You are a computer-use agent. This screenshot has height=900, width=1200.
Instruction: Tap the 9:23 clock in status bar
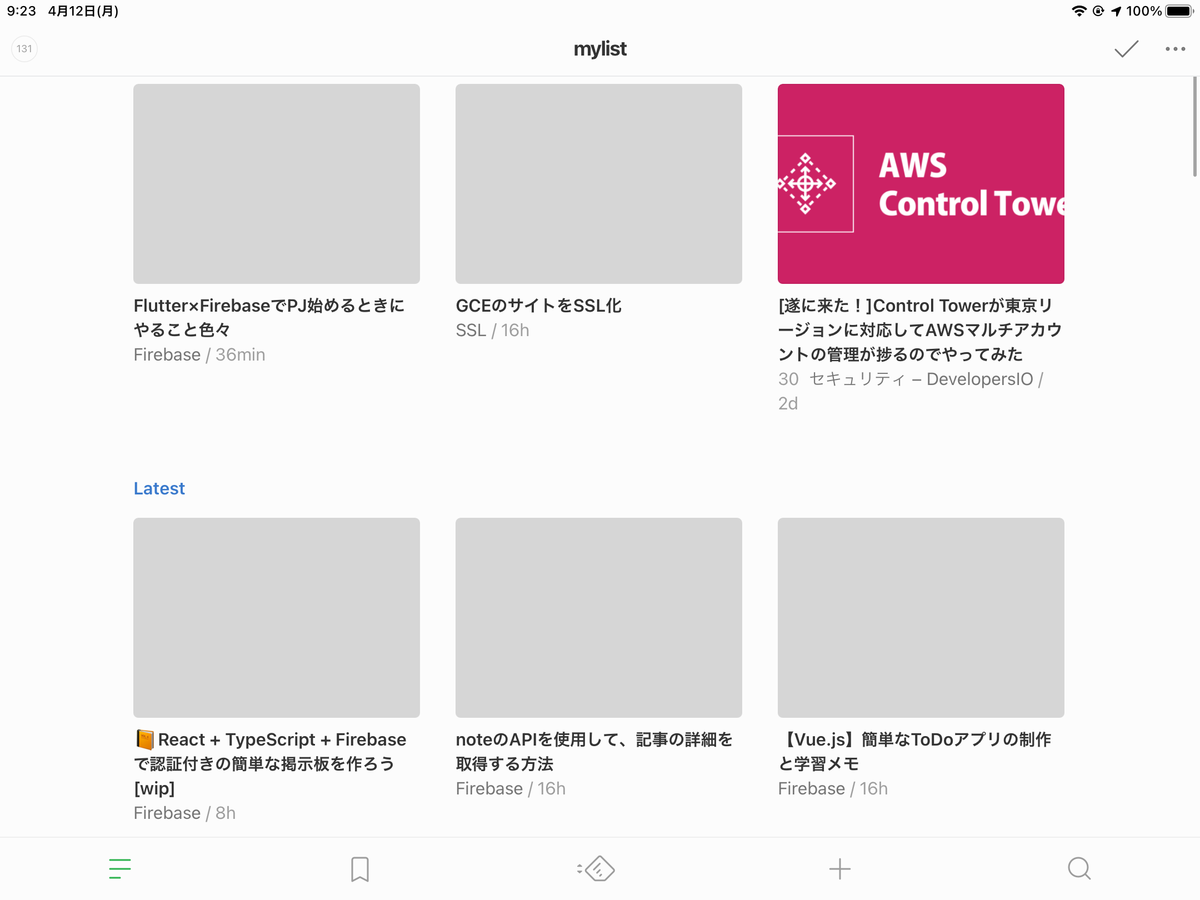[x=21, y=11]
